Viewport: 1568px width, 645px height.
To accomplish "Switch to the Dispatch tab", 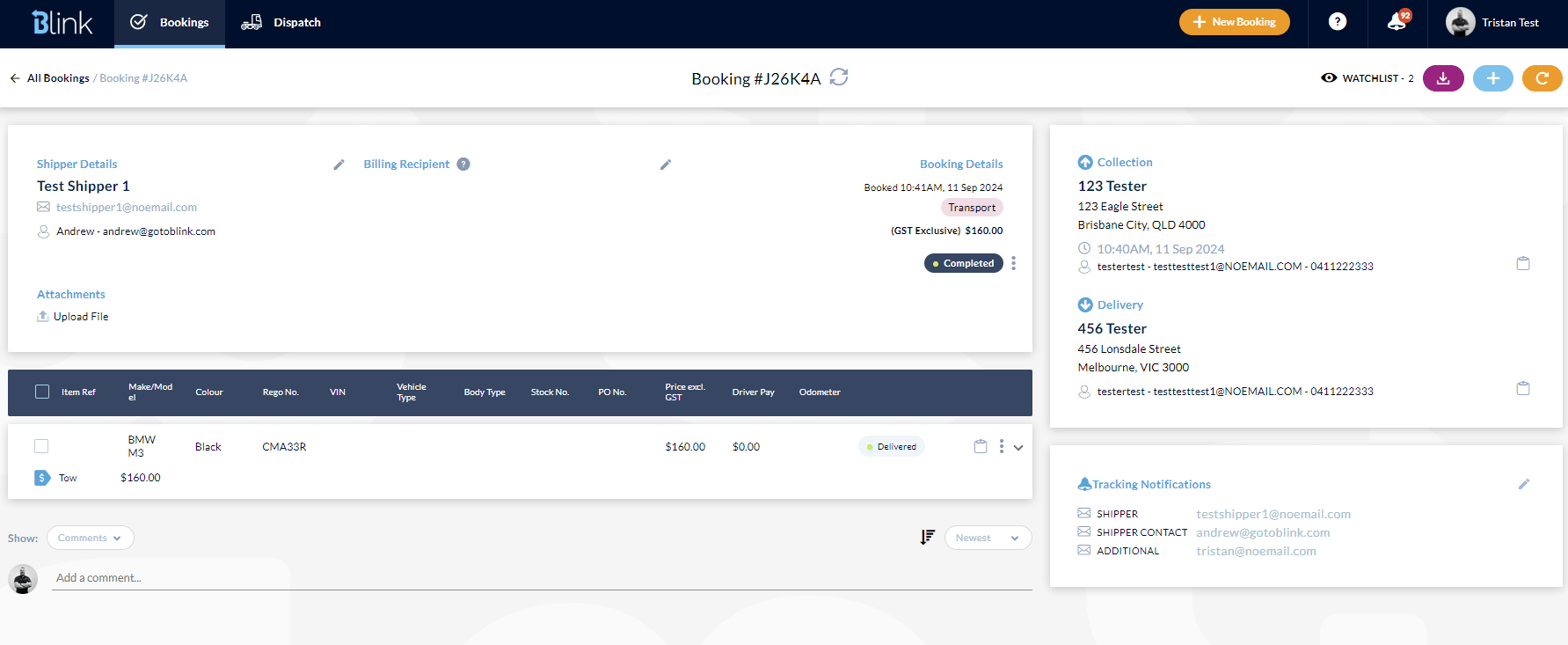I will 281,23.
